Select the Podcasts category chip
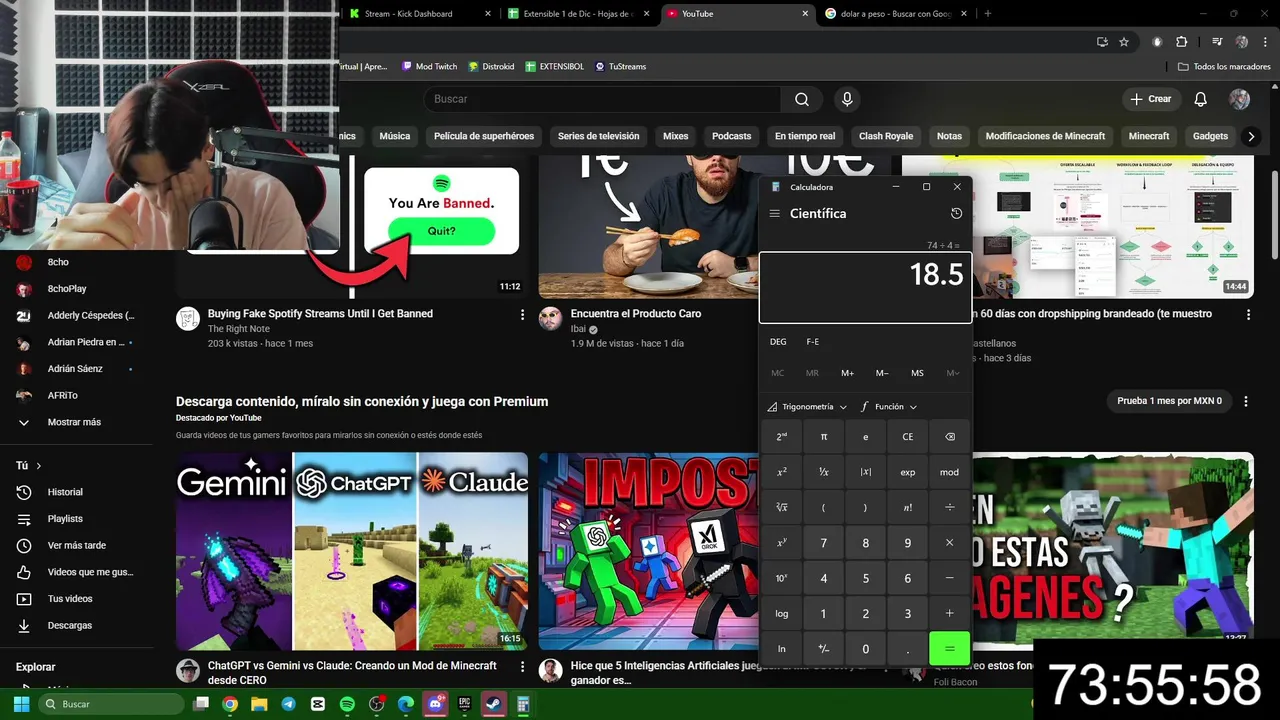This screenshot has height=720, width=1280. pos(731,136)
